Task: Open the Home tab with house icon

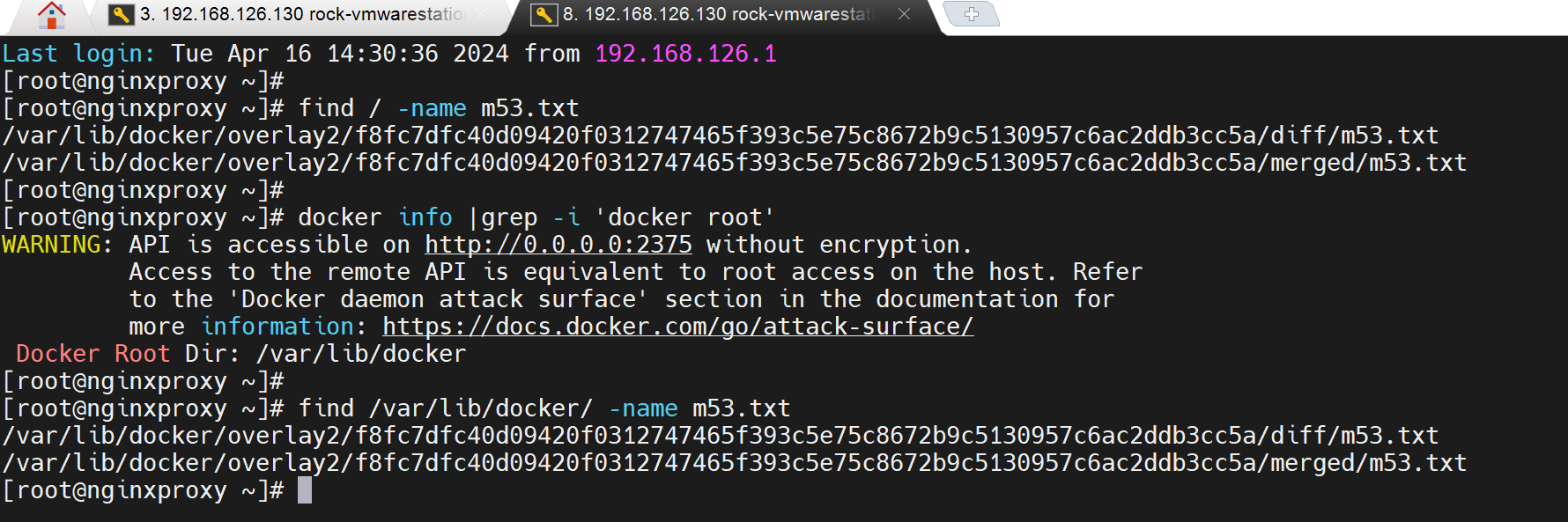Action: tap(51, 15)
